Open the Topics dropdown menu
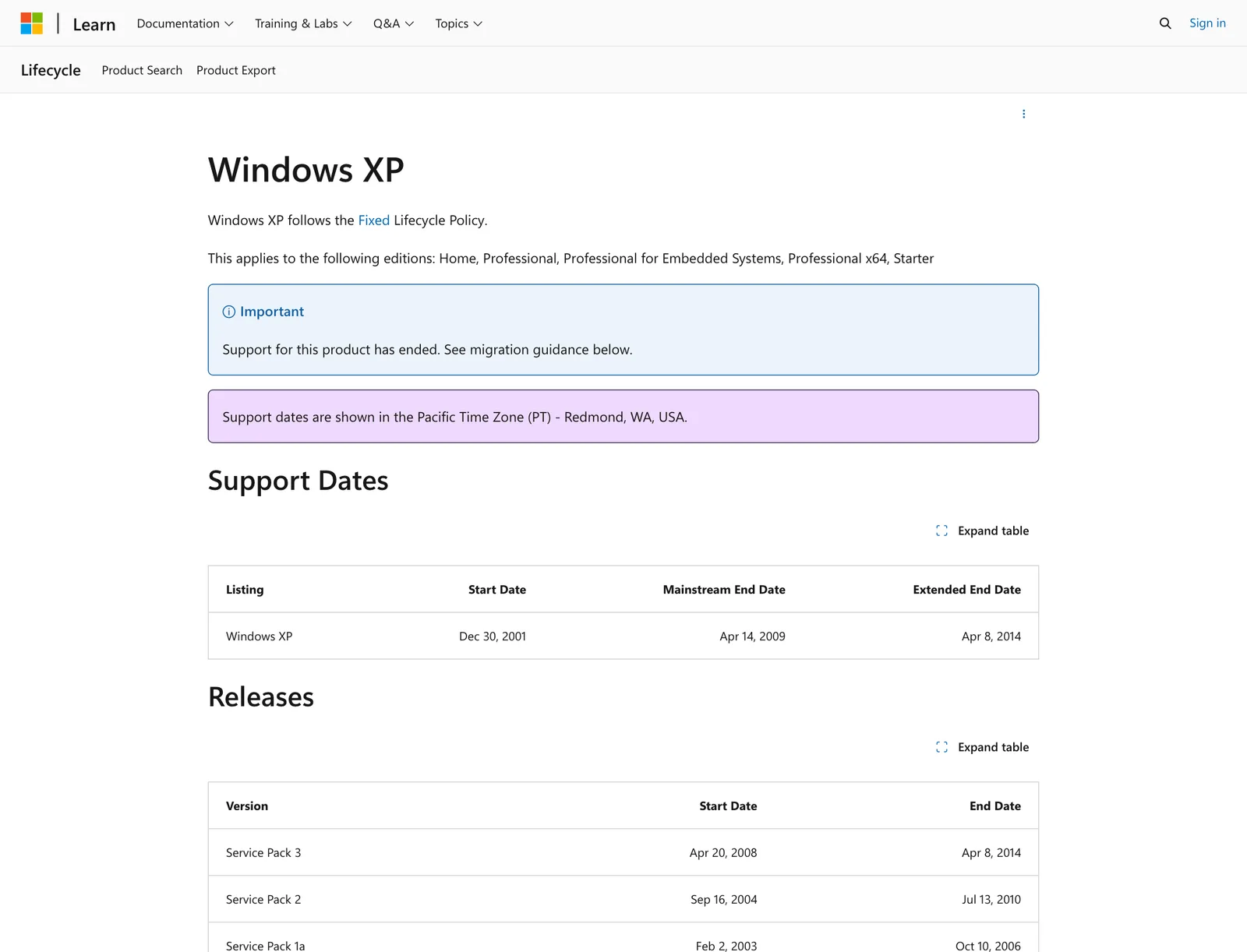The width and height of the screenshot is (1247, 952). tap(458, 23)
